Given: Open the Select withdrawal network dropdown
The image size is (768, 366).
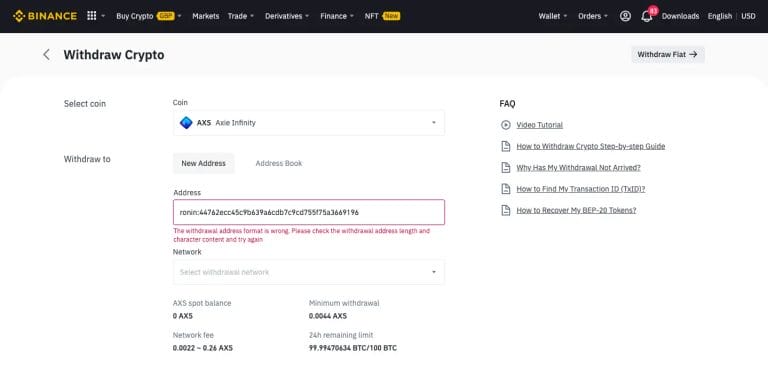Looking at the screenshot, I should 309,272.
